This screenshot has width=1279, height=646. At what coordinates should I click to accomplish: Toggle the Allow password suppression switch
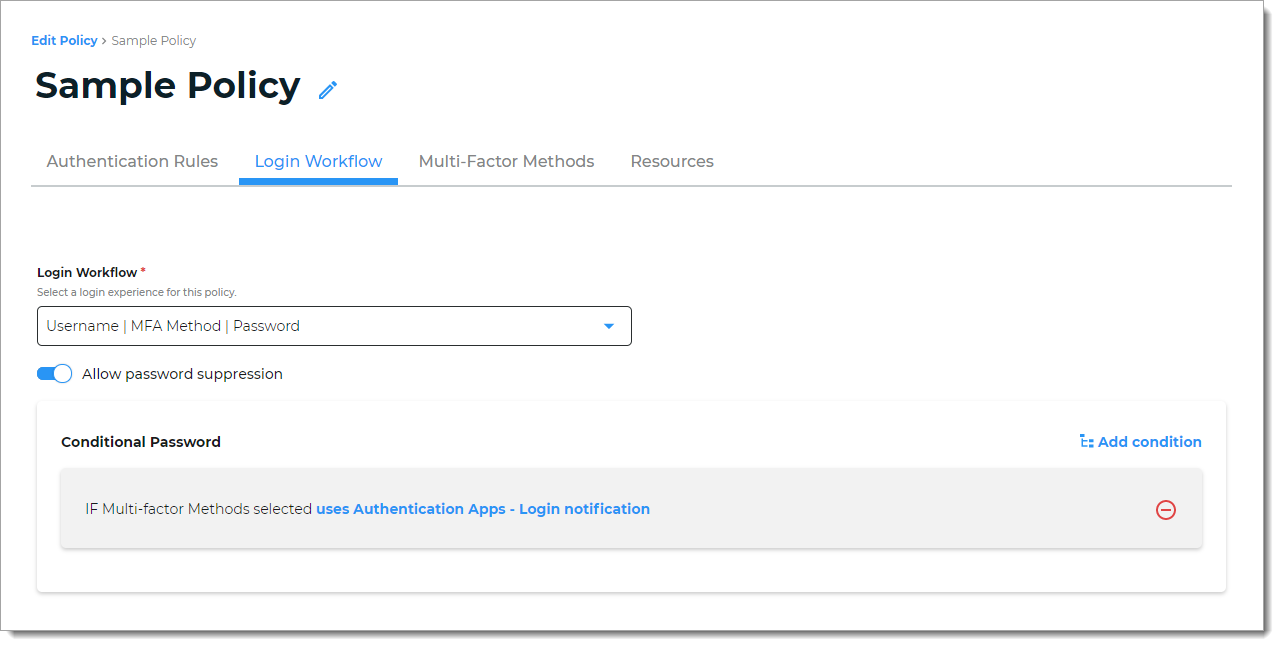coord(54,374)
